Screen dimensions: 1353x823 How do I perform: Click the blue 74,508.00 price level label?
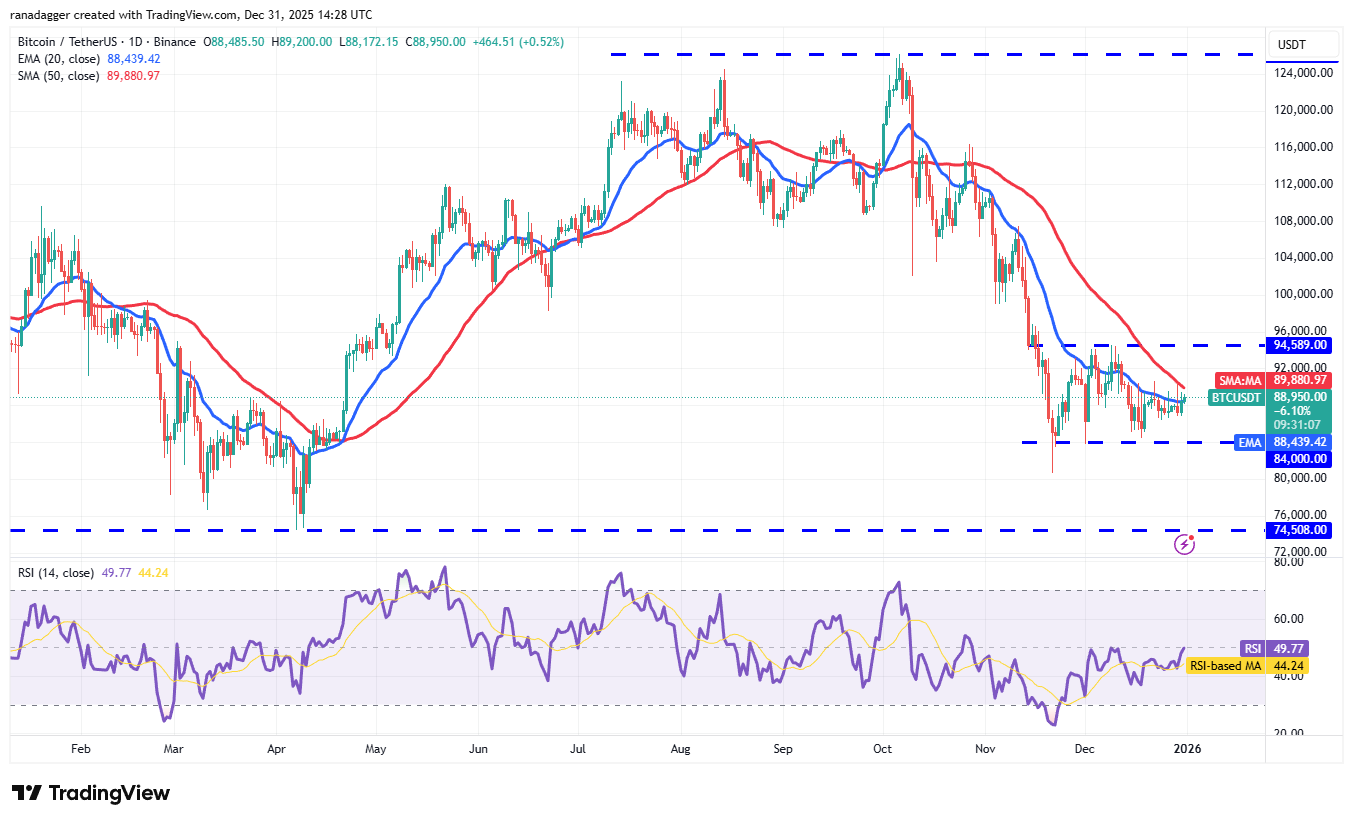[x=1298, y=530]
